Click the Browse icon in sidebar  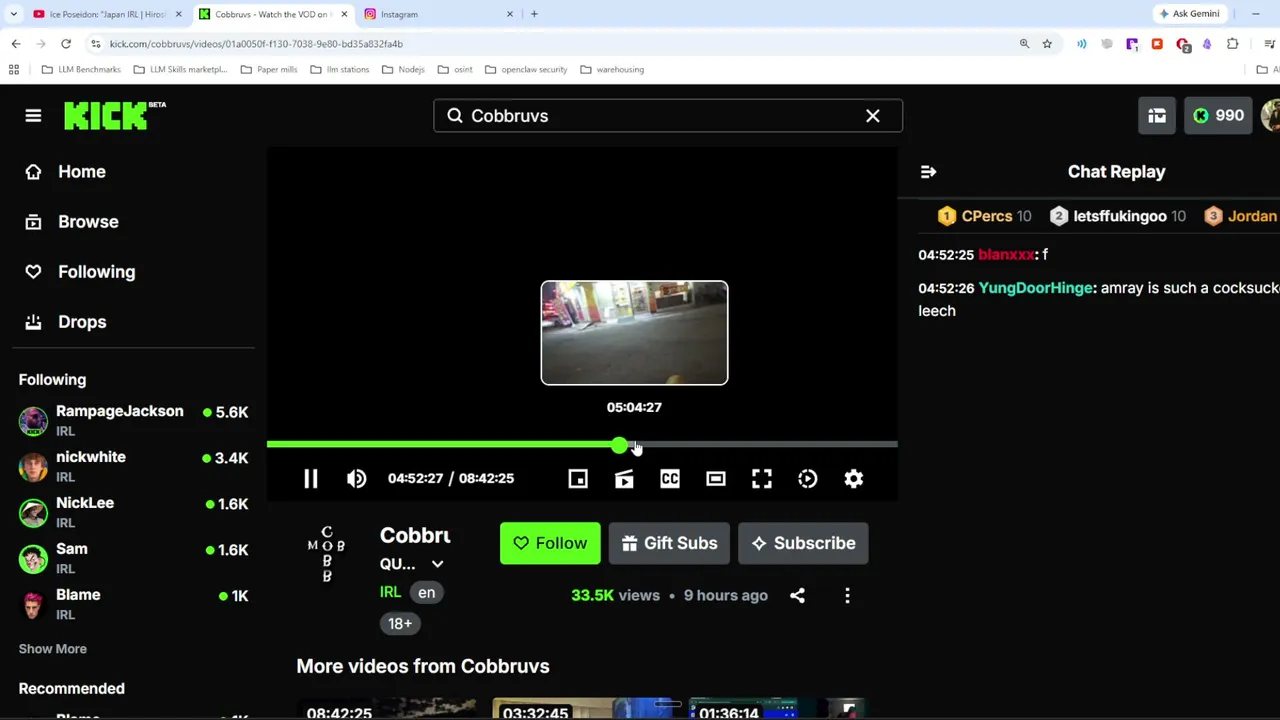tap(33, 222)
